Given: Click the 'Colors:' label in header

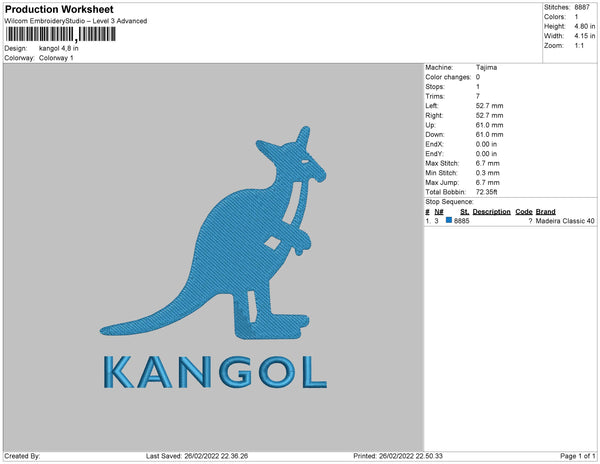Looking at the screenshot, I should pyautogui.click(x=555, y=17).
